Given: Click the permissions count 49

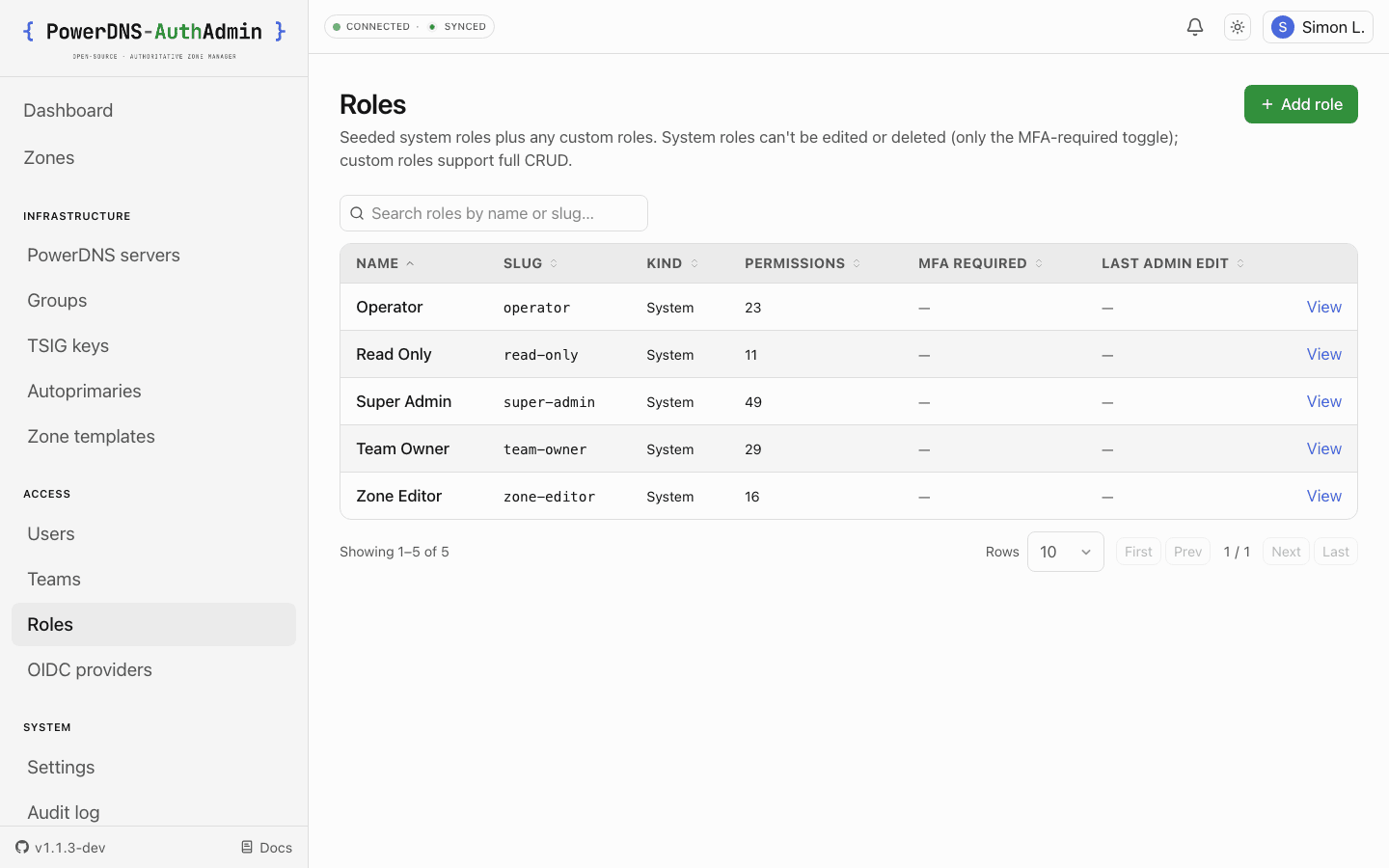Looking at the screenshot, I should point(753,402).
